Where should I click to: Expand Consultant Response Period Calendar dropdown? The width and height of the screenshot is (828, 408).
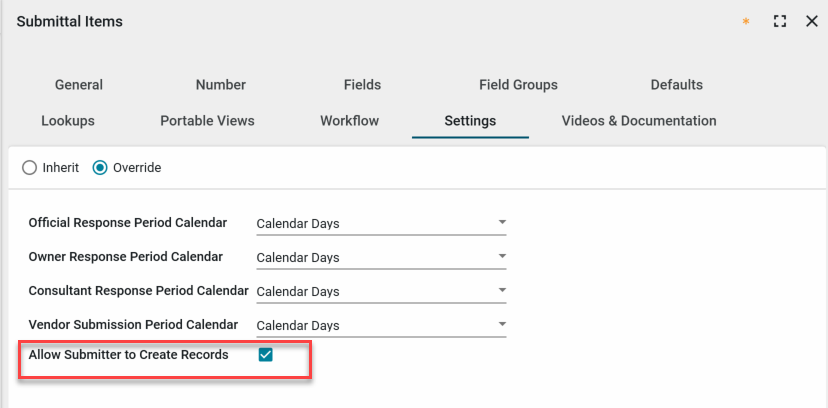pos(381,291)
